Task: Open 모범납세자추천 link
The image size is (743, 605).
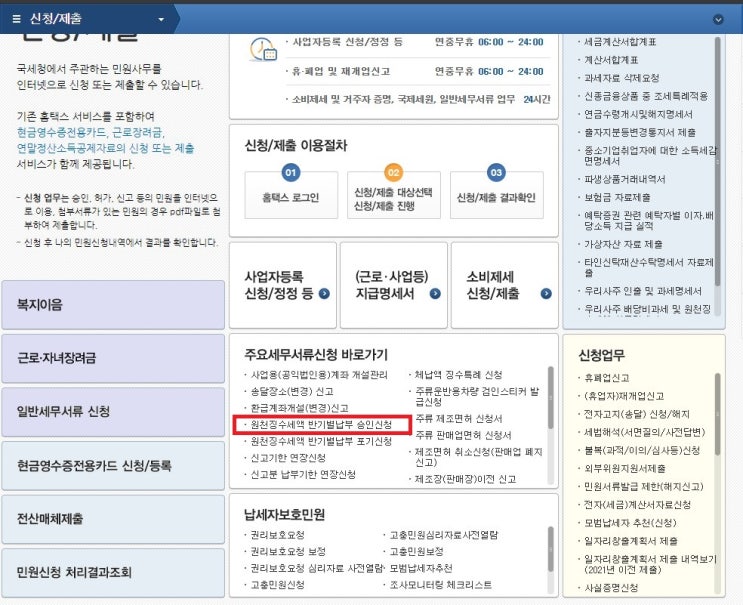Action: point(421,568)
